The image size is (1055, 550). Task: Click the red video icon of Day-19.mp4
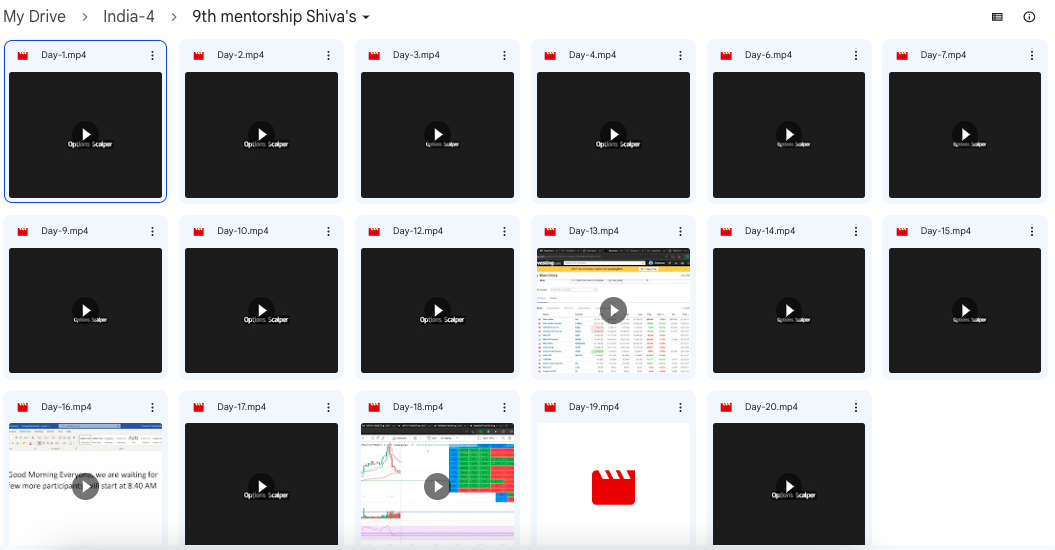click(613, 486)
